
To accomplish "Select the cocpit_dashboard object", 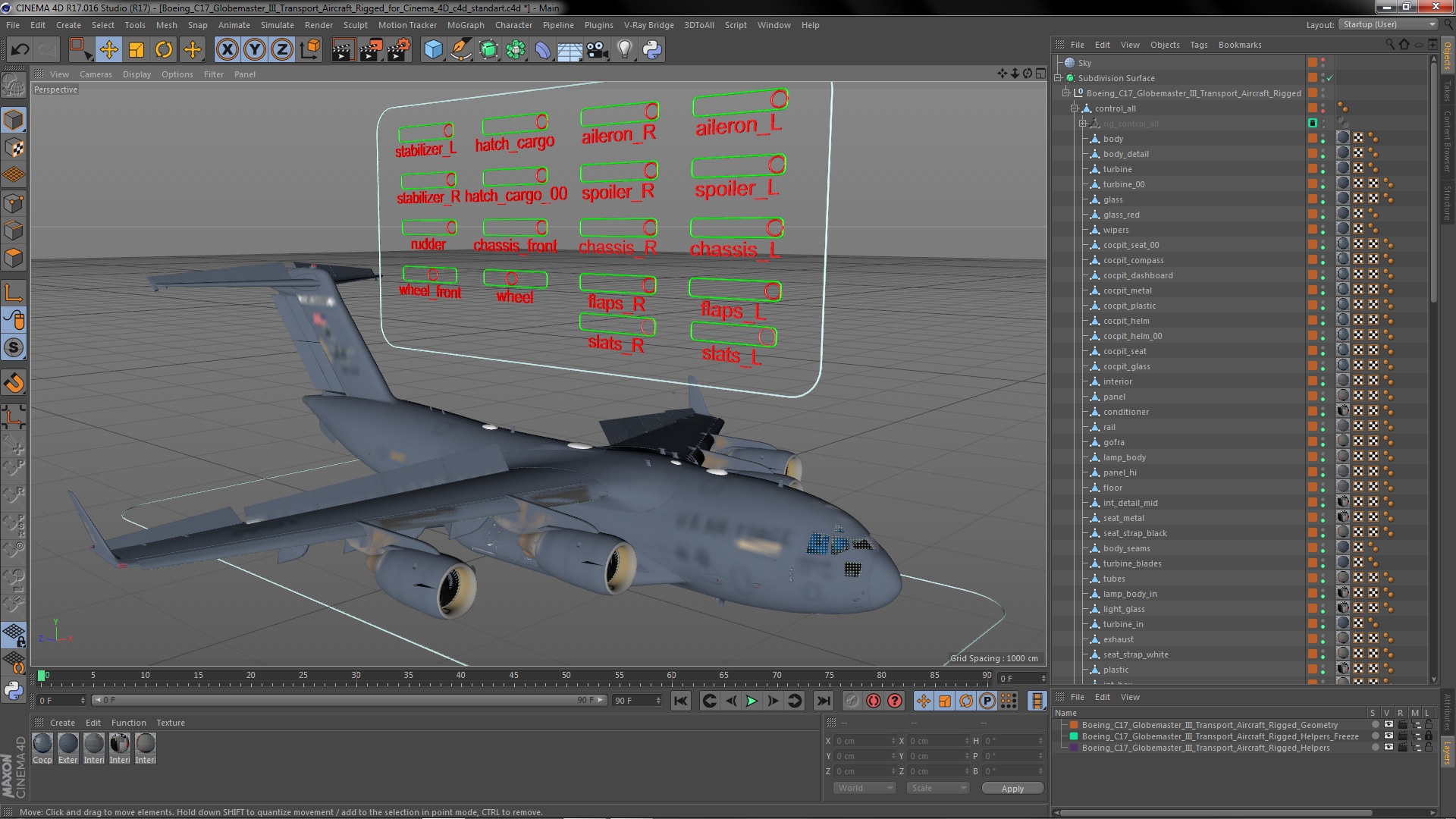I will pyautogui.click(x=1137, y=275).
